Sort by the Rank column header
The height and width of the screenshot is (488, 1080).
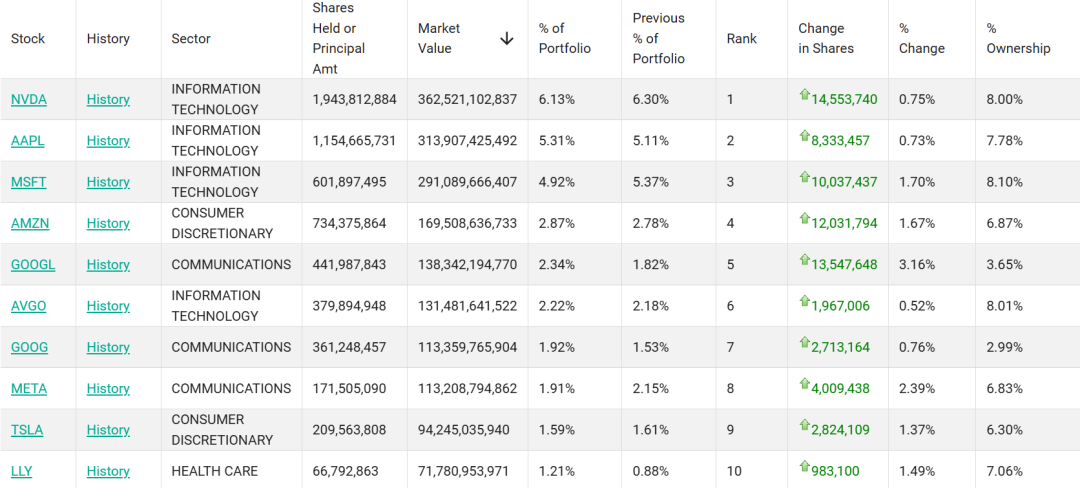pos(742,39)
